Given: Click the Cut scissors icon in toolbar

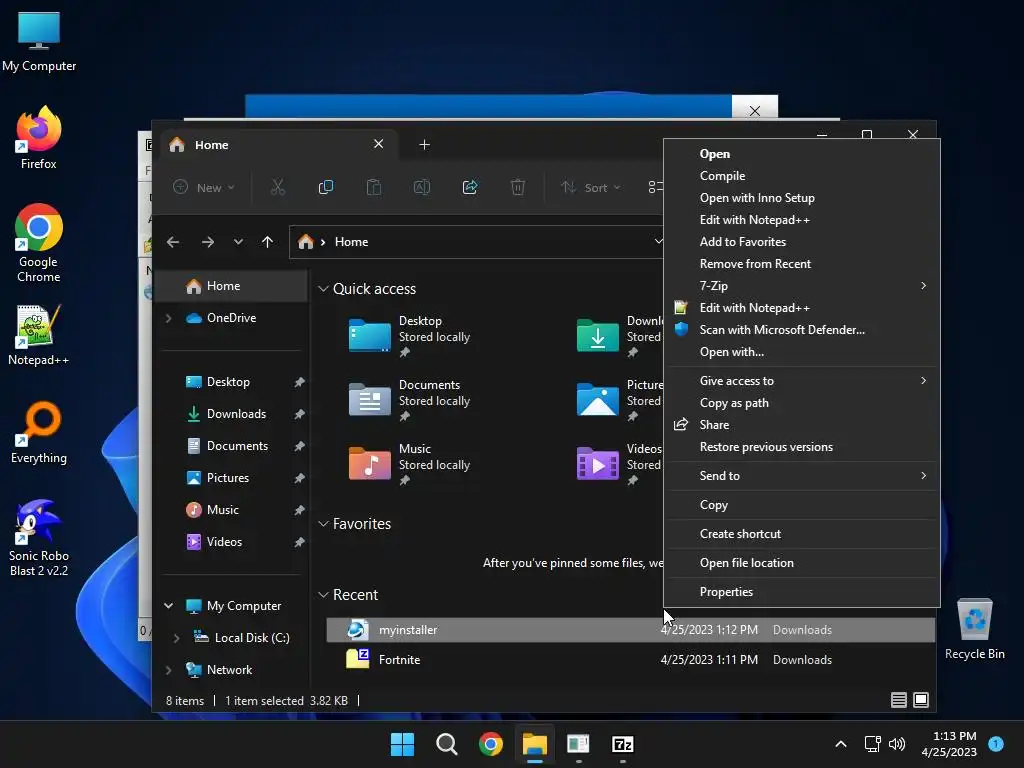Looking at the screenshot, I should [x=278, y=187].
